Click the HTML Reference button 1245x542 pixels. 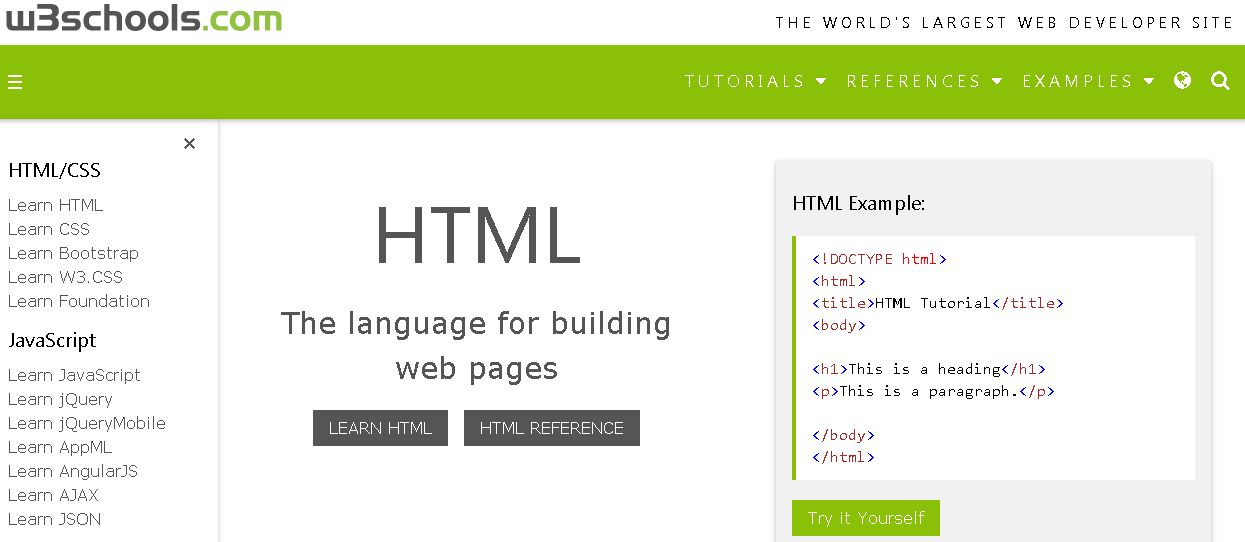pyautogui.click(x=552, y=428)
